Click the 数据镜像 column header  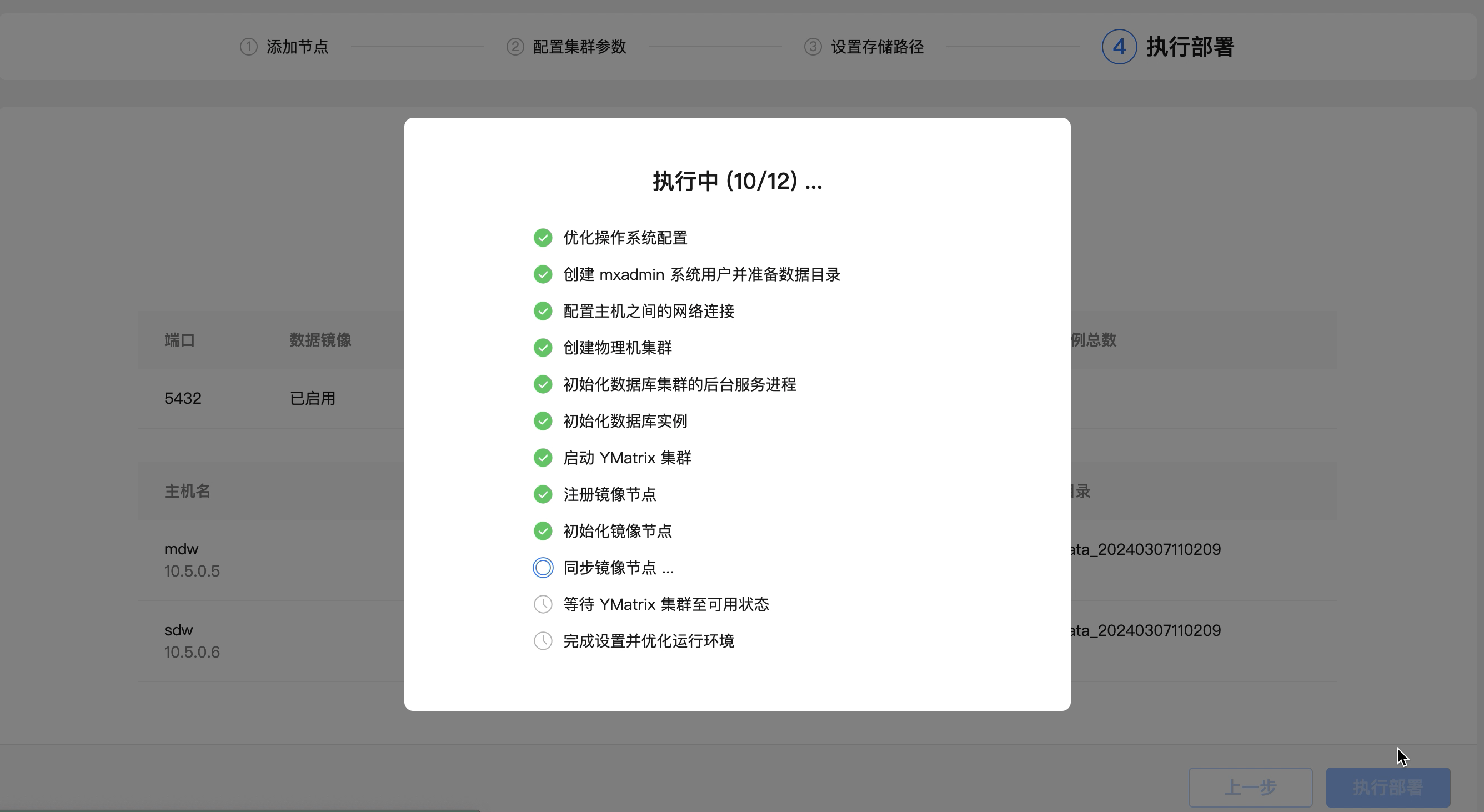(x=320, y=340)
